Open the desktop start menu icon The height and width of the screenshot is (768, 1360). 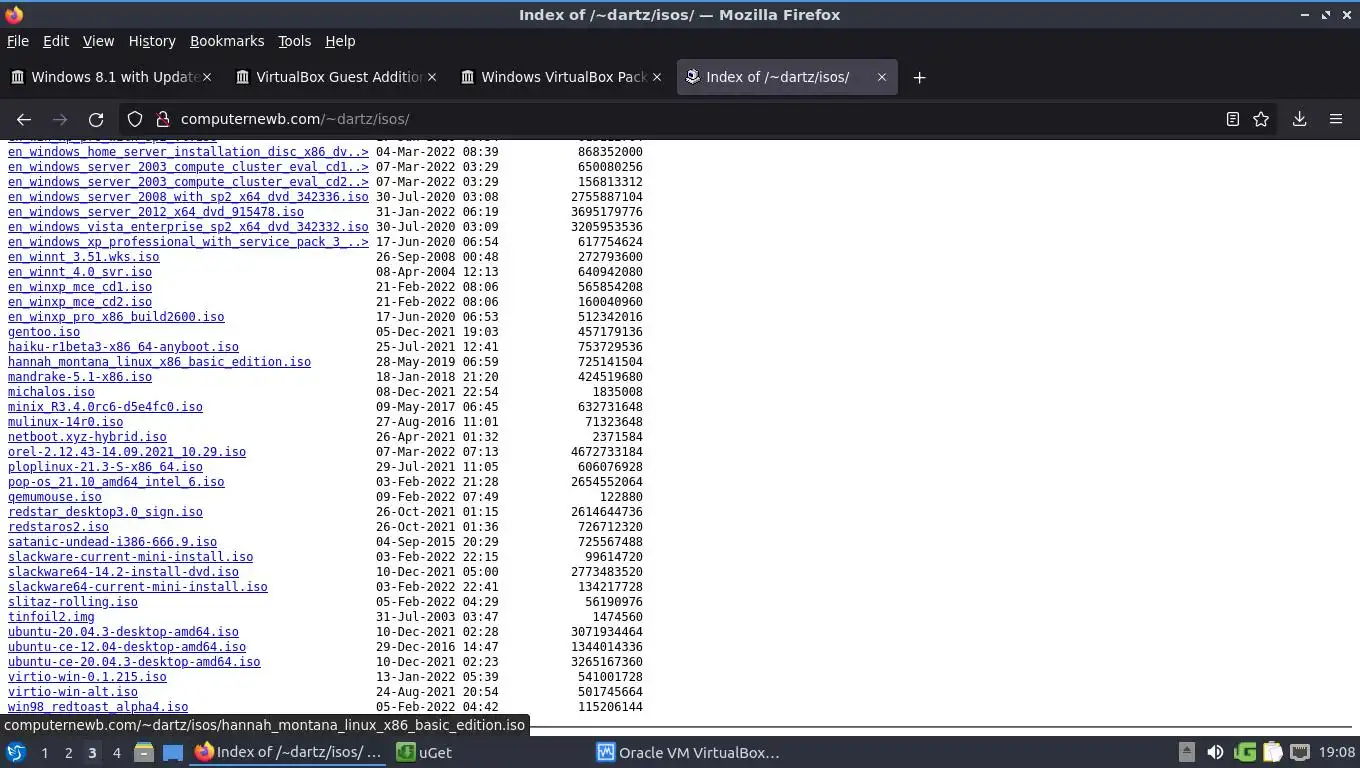tap(16, 752)
